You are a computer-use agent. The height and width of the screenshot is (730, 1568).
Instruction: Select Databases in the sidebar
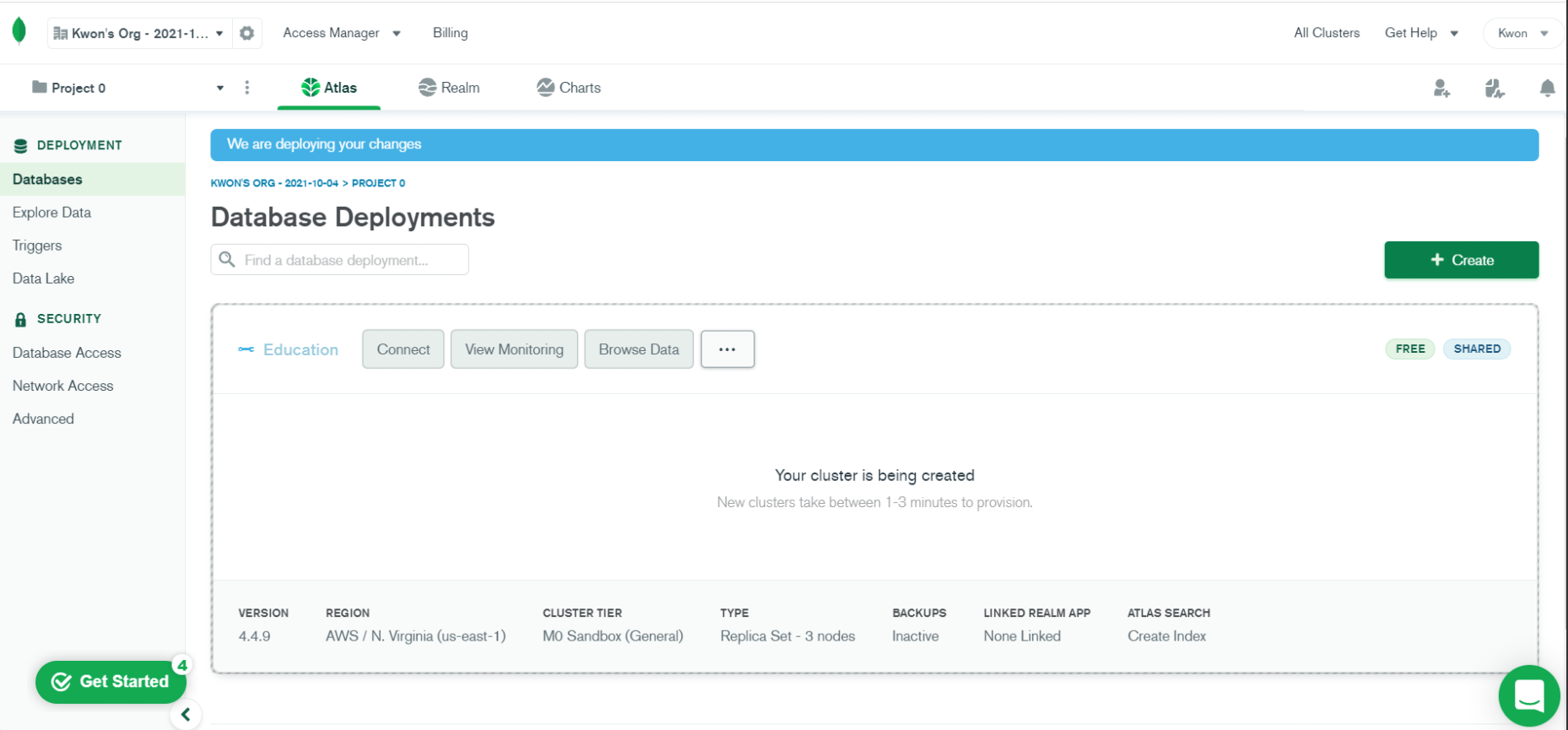pyautogui.click(x=92, y=179)
